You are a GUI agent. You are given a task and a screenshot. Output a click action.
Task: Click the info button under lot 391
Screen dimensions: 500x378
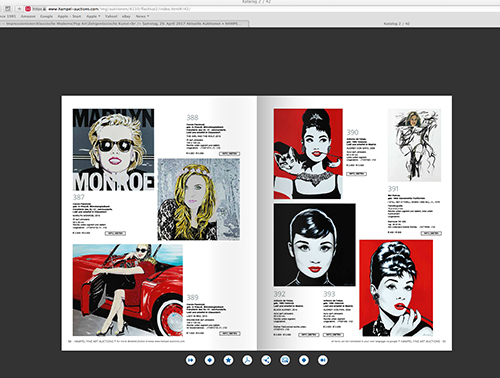click(431, 233)
